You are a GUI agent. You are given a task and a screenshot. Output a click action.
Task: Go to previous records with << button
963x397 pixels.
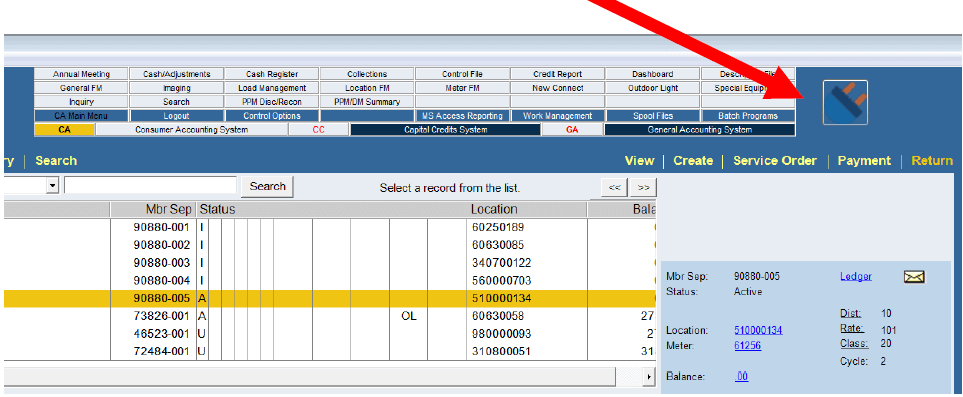click(x=614, y=187)
